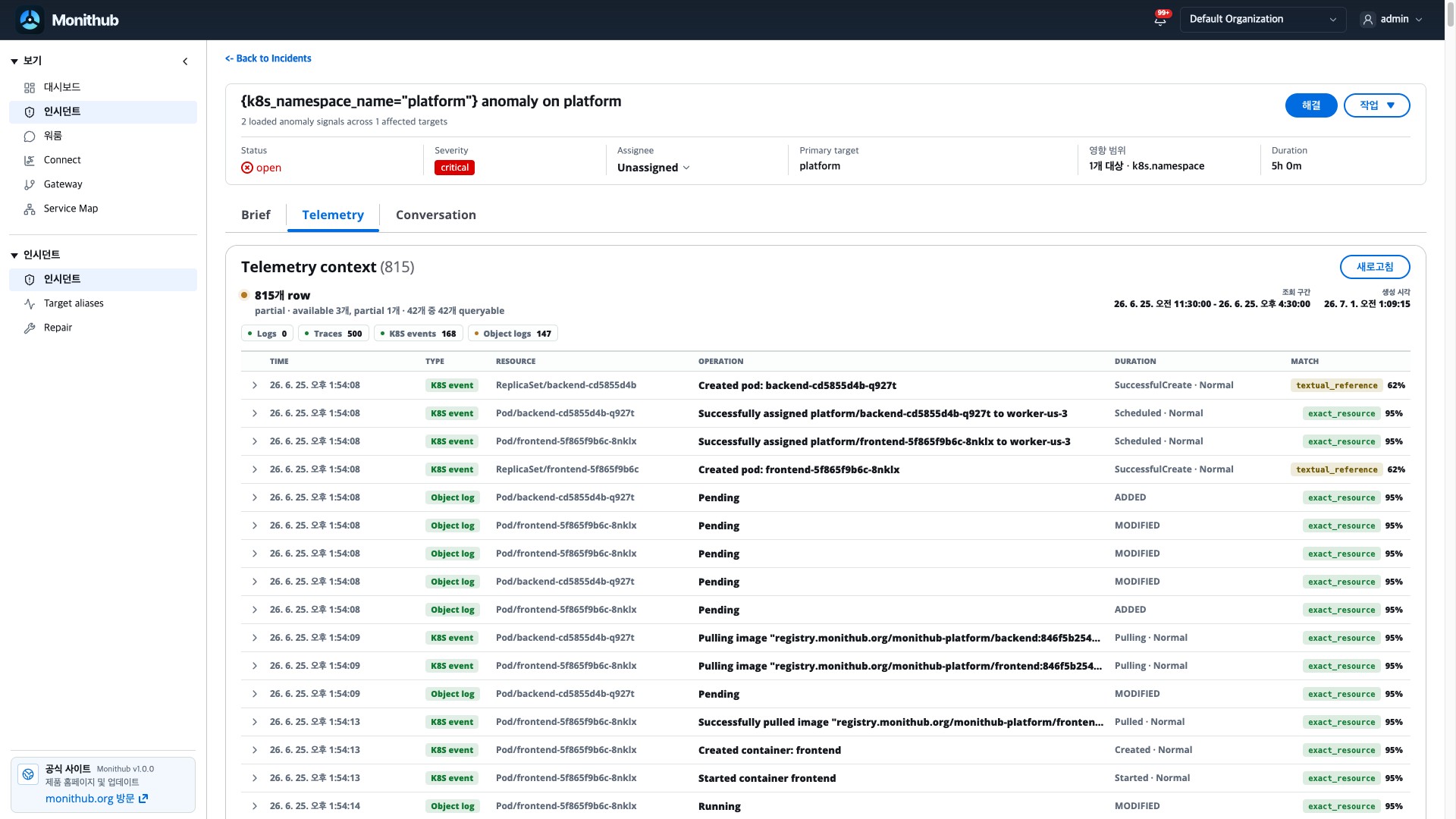1456x819 pixels.
Task: Filter by Traces 500 chip
Action: point(333,334)
